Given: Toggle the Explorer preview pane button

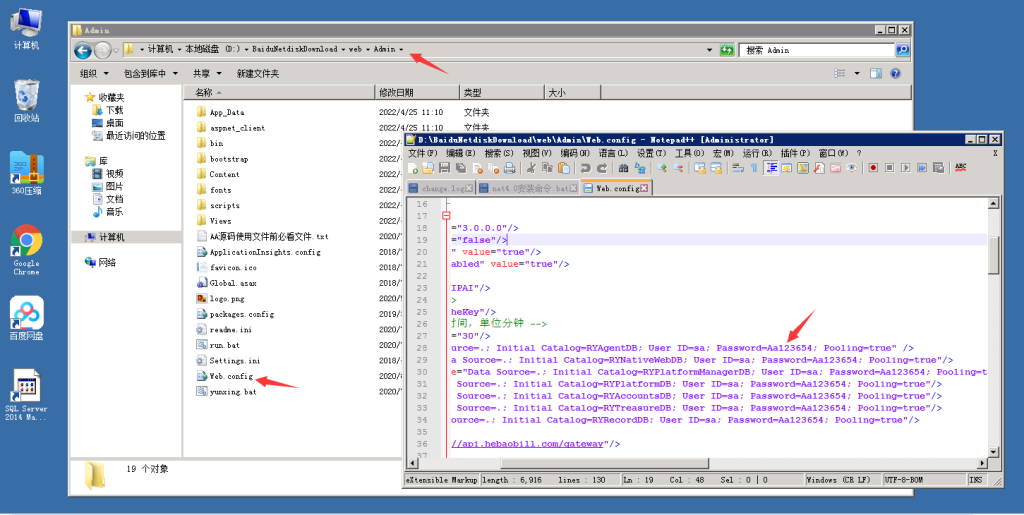Looking at the screenshot, I should click(875, 73).
